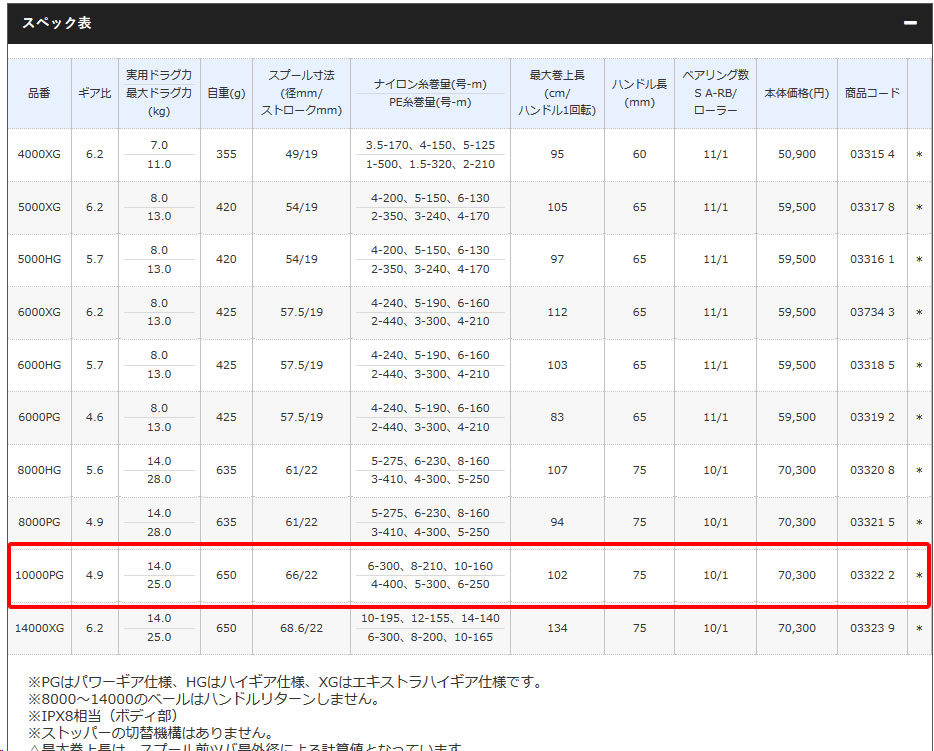934x751 pixels.
Task: Click nylon capacity 3.5-170、4-150、5-125
Action: (430, 145)
